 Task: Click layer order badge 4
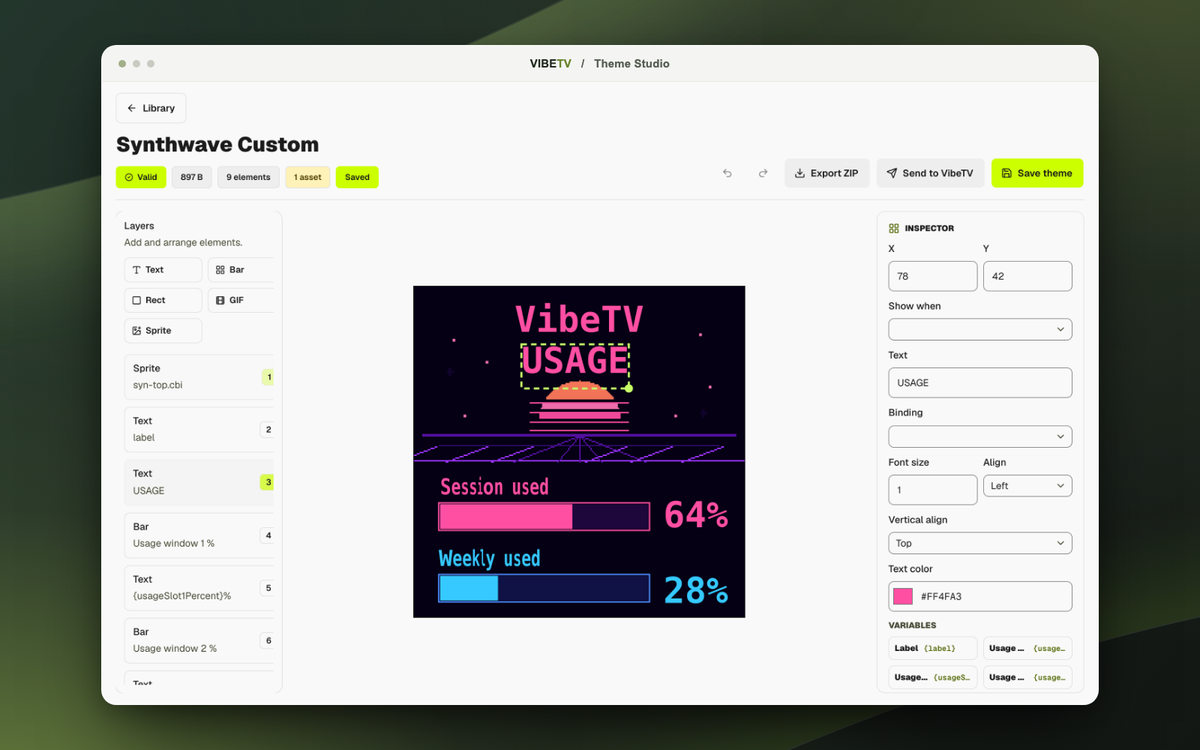tap(267, 535)
